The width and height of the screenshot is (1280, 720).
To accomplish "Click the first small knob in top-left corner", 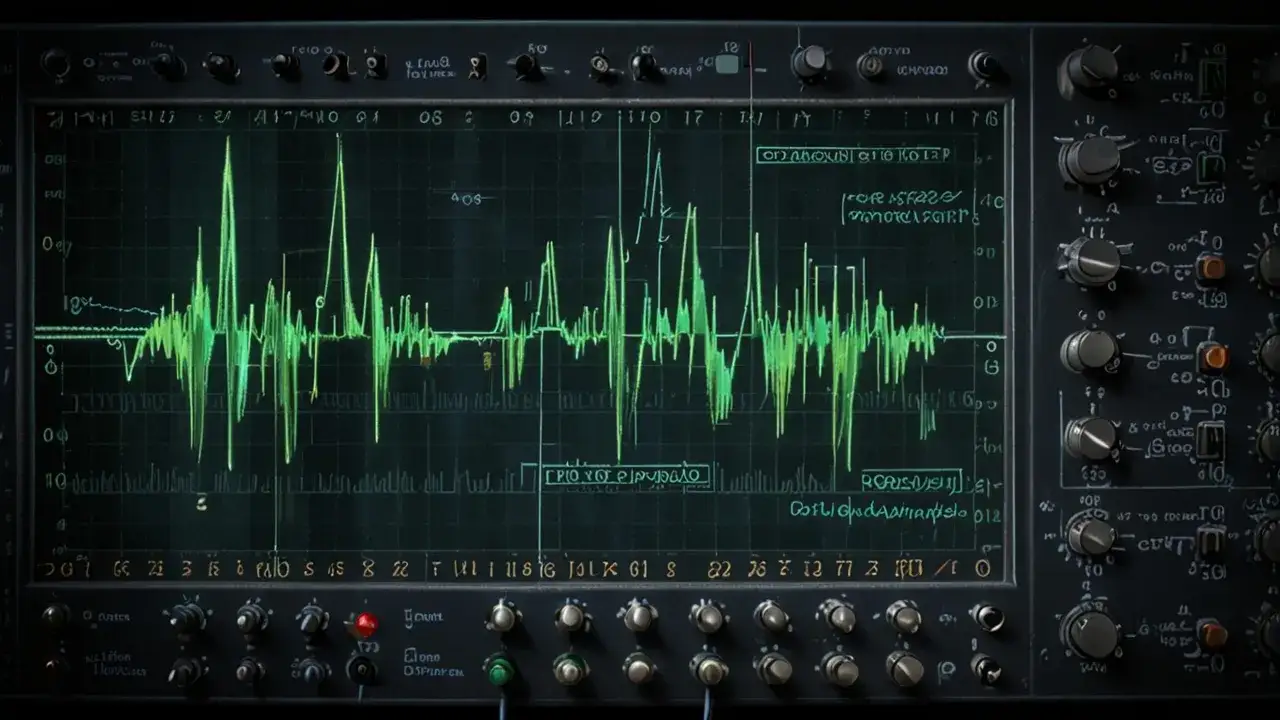I will [x=55, y=64].
